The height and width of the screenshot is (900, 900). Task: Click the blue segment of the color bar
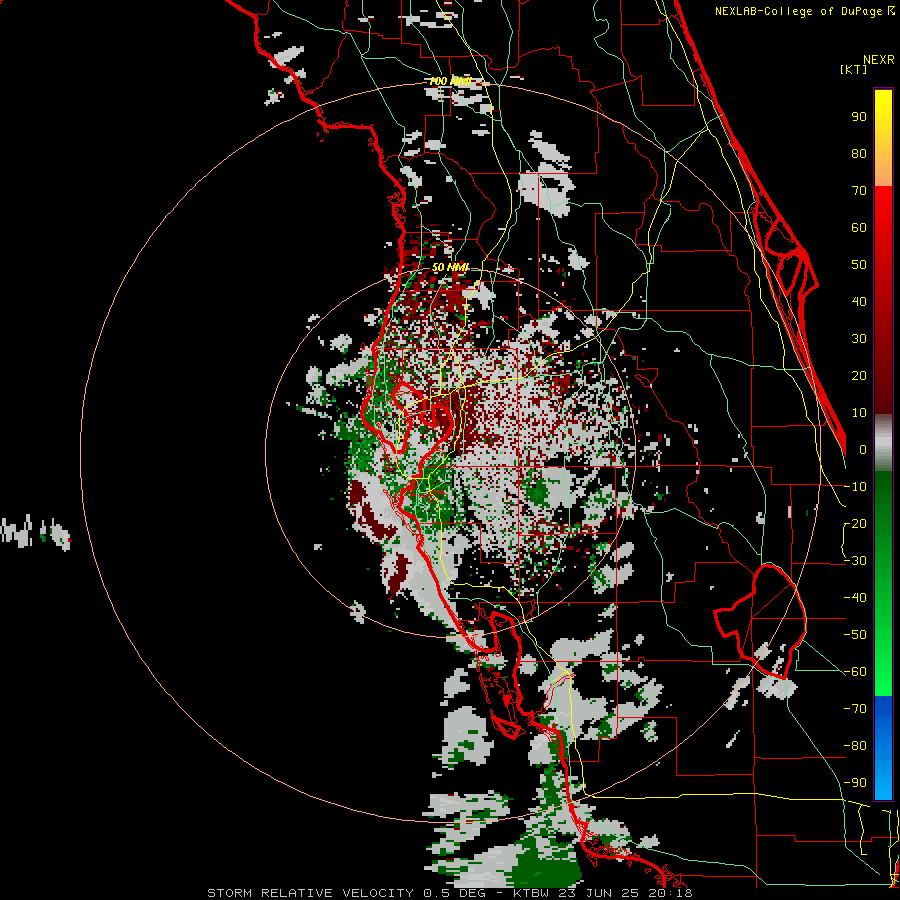(883, 747)
